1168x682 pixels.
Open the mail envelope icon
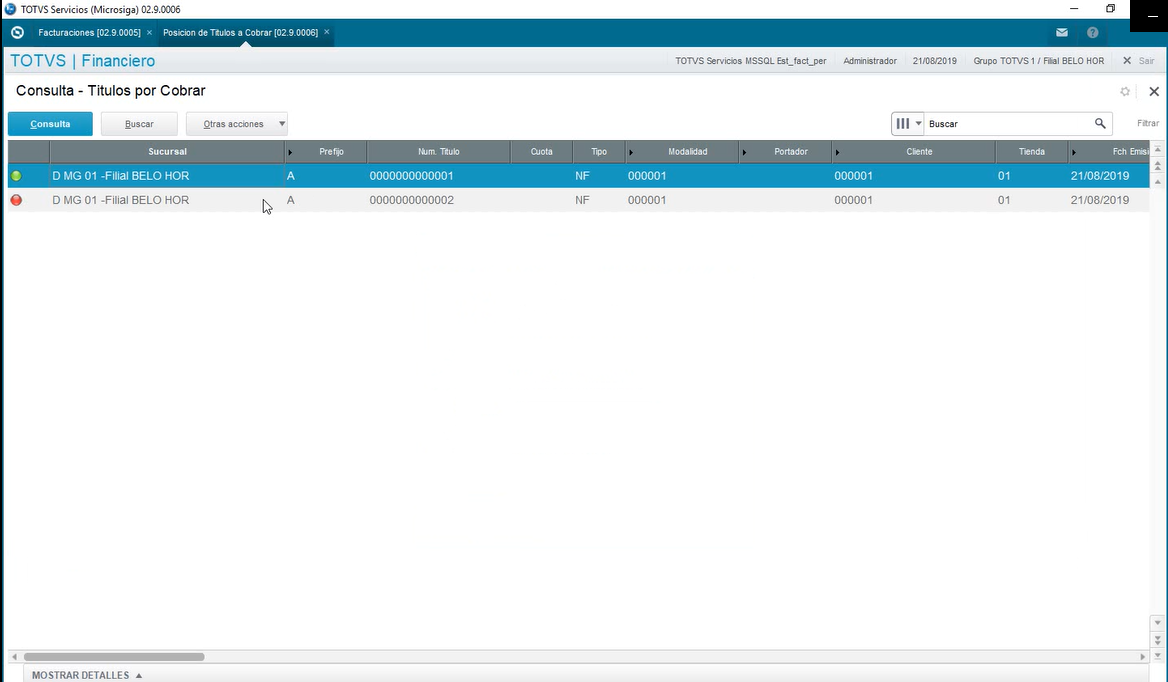coord(1061,33)
